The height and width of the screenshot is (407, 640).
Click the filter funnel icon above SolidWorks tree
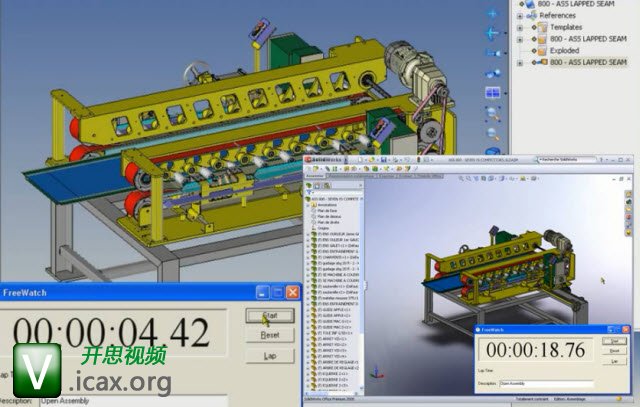(x=309, y=192)
